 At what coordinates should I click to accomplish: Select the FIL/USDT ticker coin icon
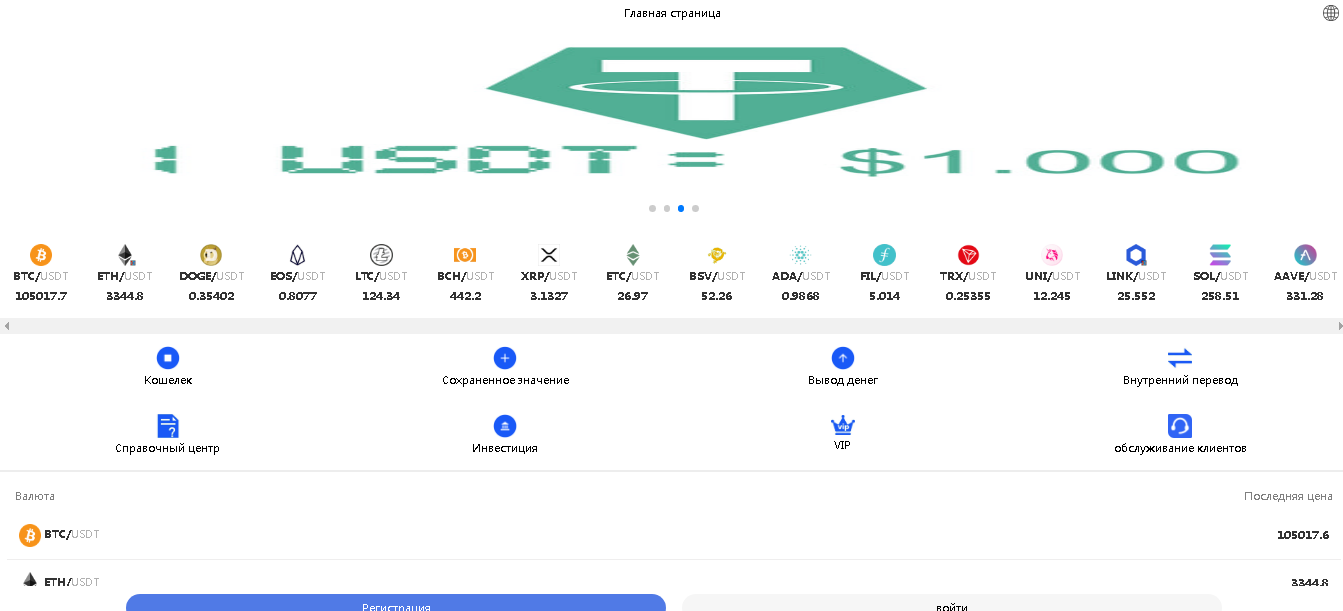point(884,255)
